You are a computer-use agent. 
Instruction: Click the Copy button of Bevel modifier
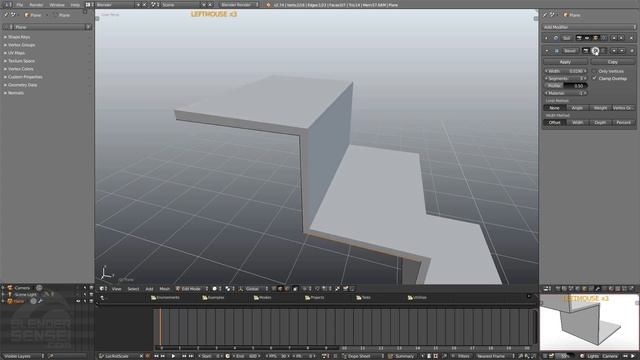(613, 62)
